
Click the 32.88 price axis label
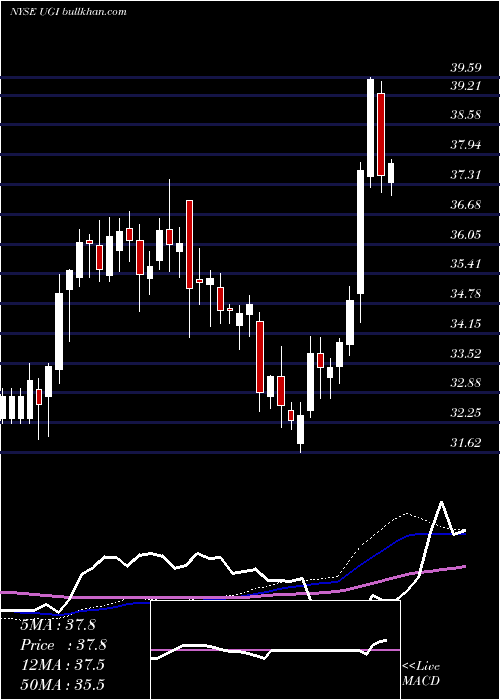pos(466,383)
